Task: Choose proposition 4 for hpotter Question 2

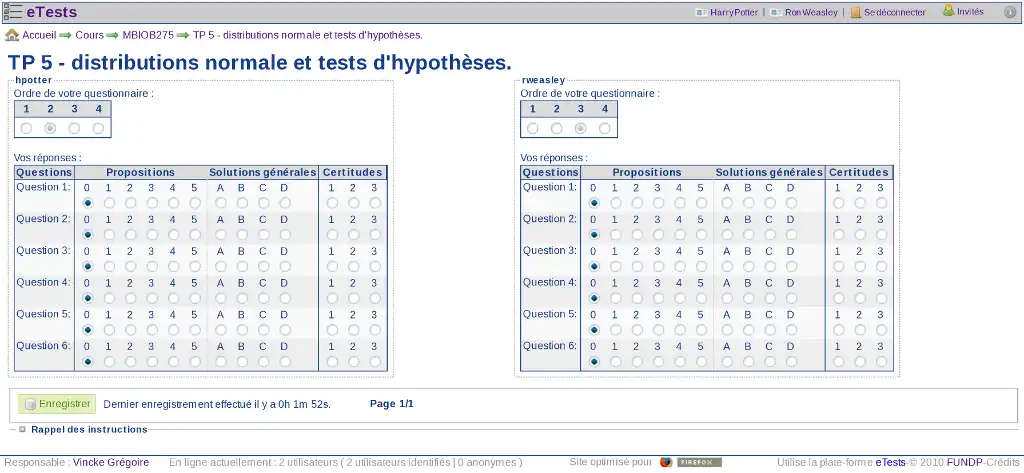Action: pos(173,235)
